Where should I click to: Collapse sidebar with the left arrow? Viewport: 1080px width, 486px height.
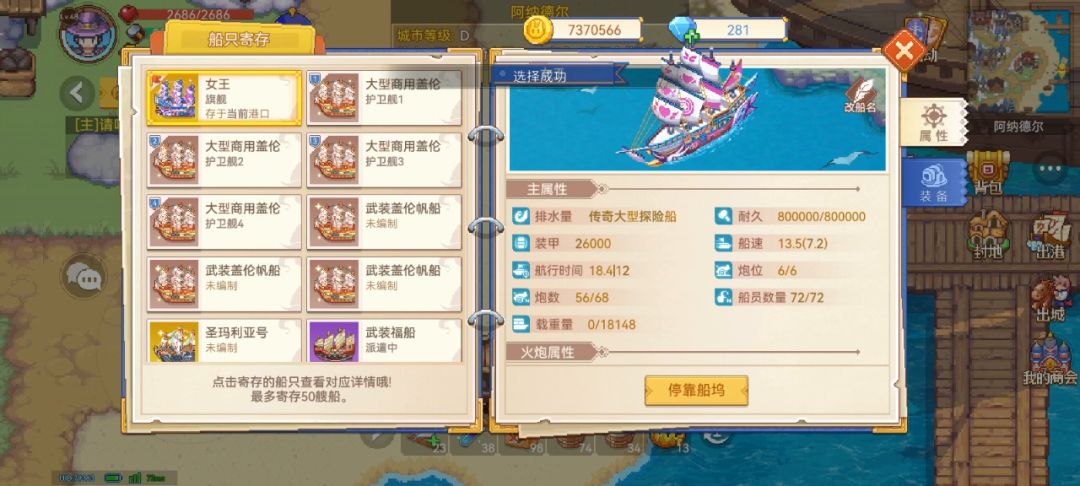click(x=77, y=93)
